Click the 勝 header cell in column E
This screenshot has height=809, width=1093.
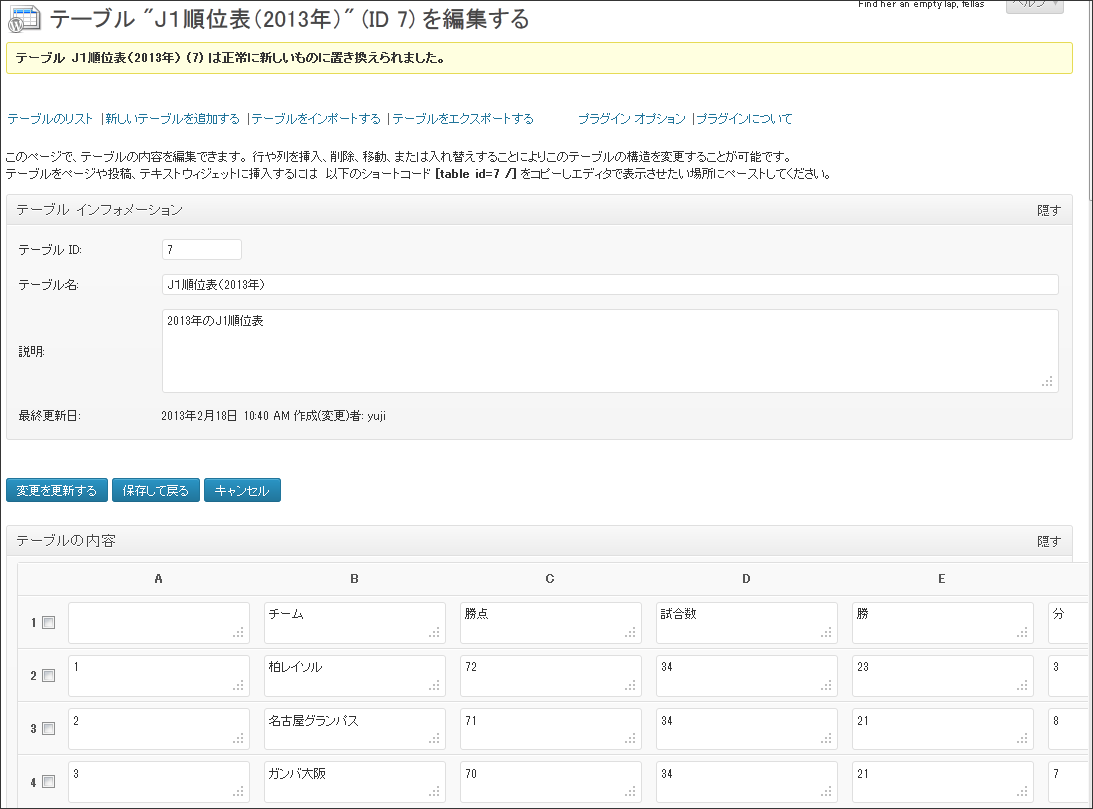point(942,623)
